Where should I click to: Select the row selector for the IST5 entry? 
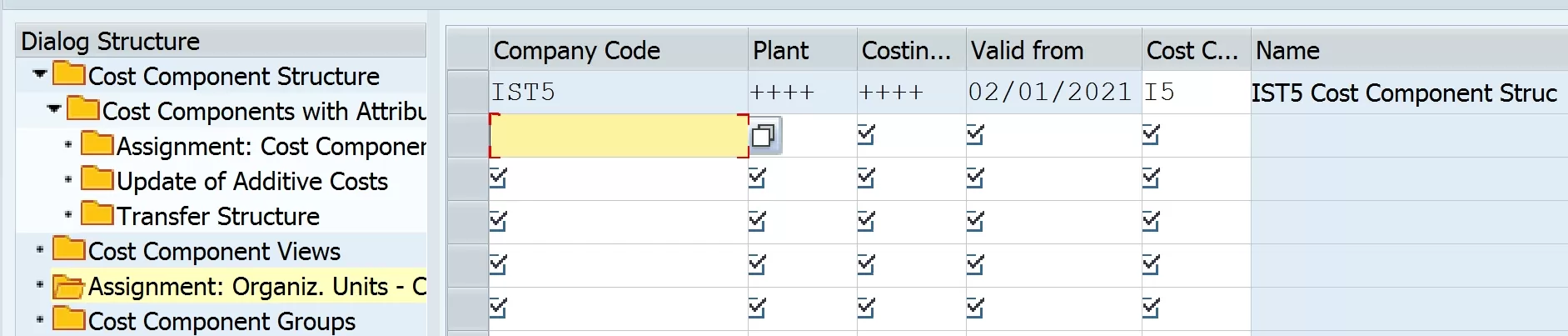click(468, 92)
